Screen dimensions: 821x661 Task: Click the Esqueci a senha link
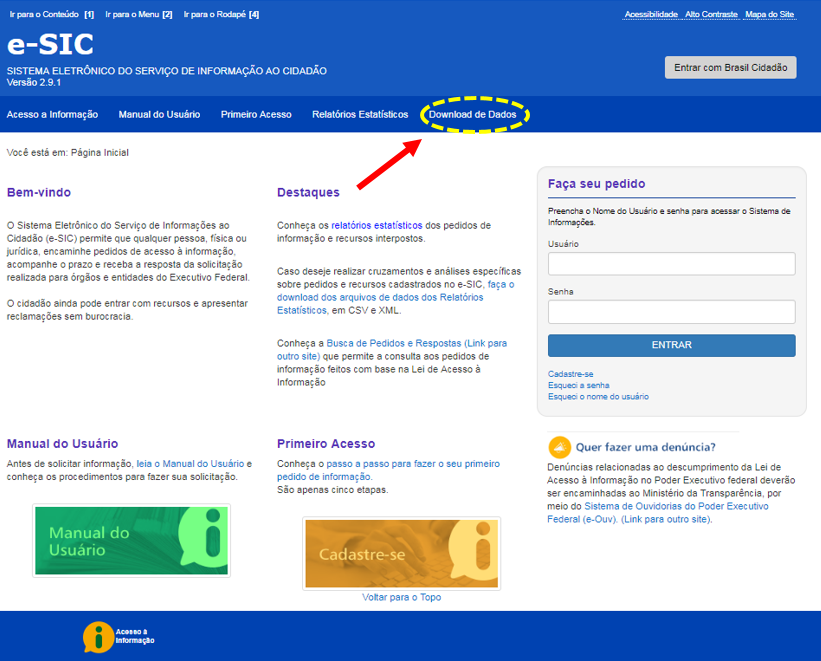pos(578,385)
